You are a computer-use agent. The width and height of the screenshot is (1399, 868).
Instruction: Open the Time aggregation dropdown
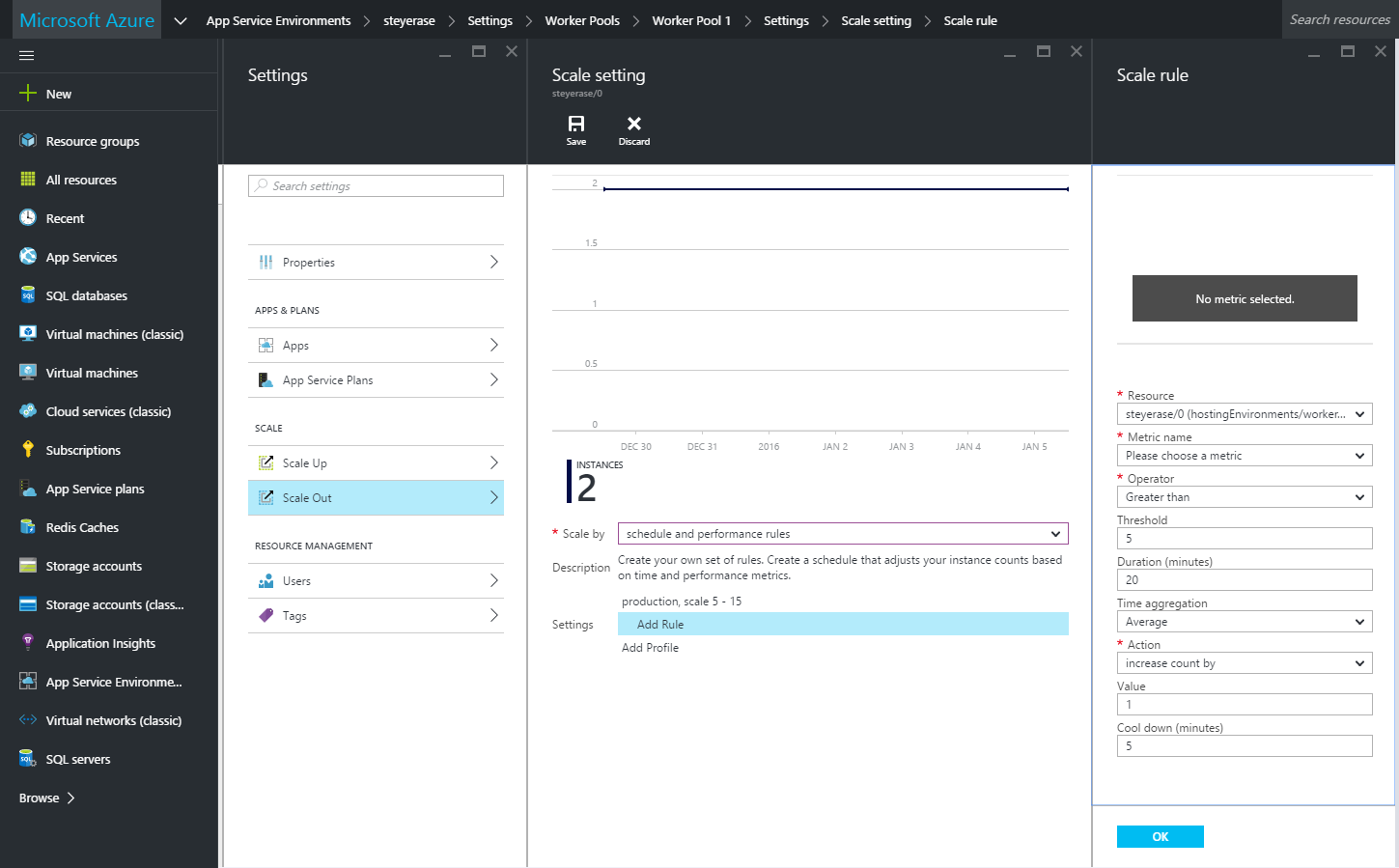pos(1245,621)
